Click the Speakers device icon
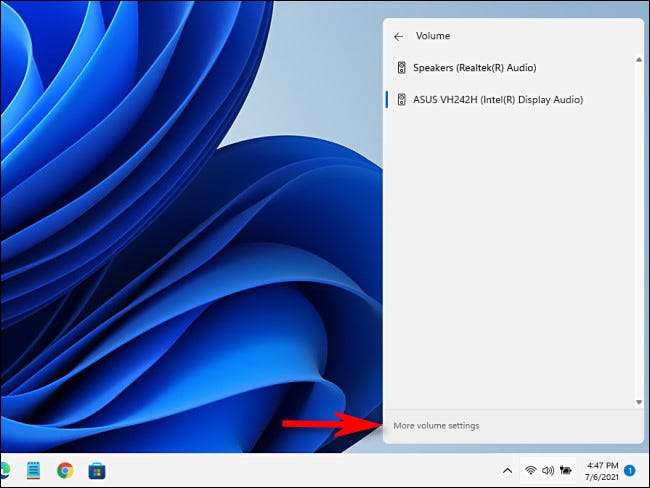650x488 pixels. 402,68
